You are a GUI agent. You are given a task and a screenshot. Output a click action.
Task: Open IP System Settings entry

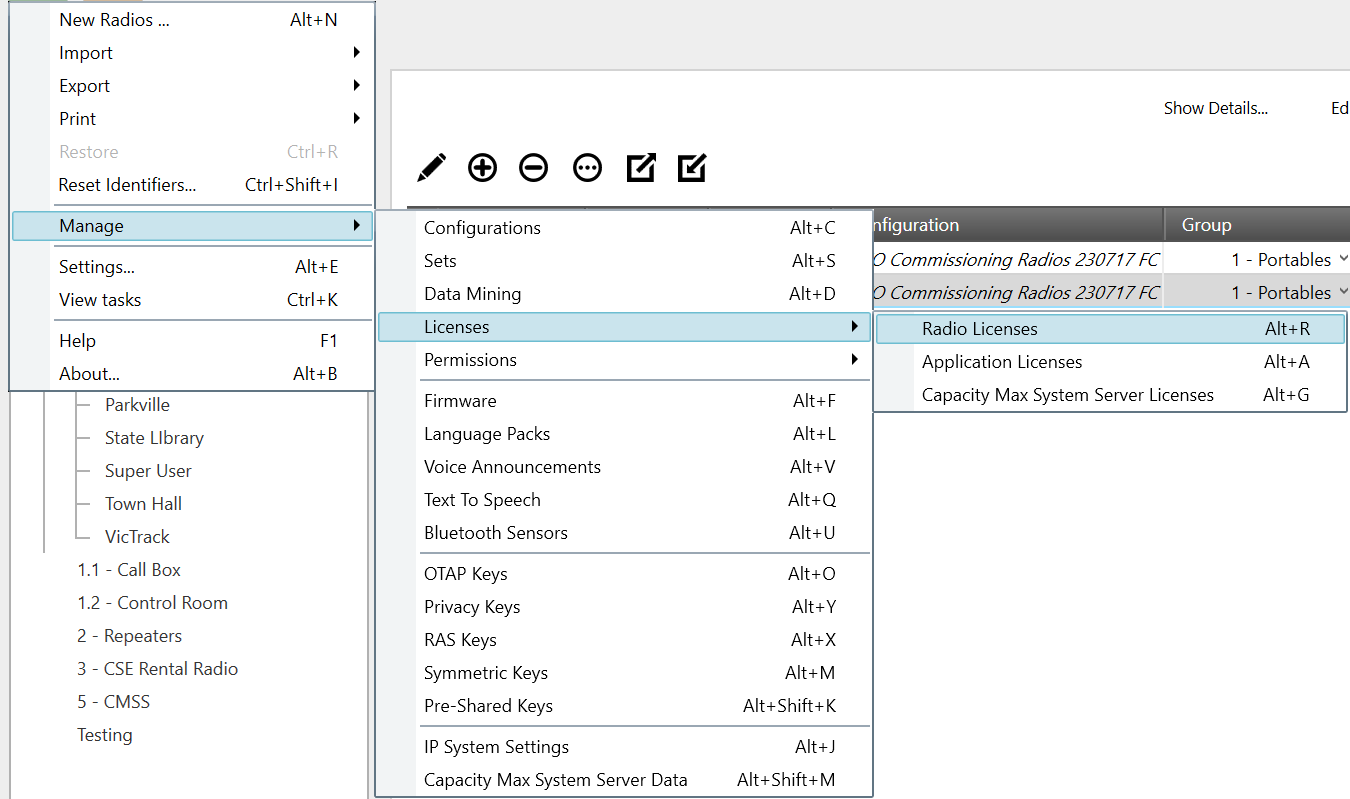pyautogui.click(x=624, y=747)
